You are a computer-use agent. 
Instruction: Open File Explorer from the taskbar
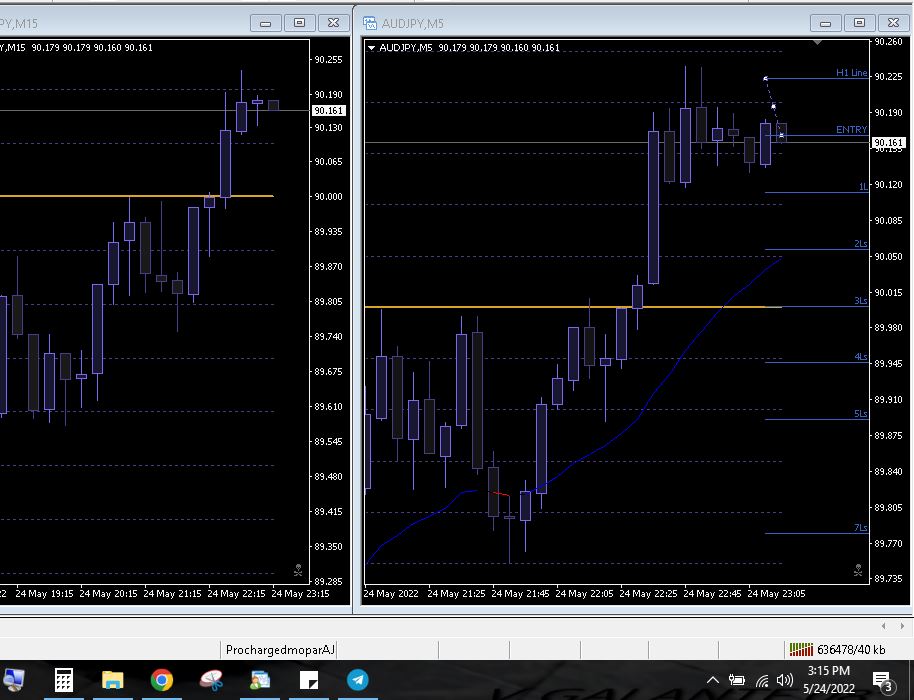pyautogui.click(x=113, y=680)
